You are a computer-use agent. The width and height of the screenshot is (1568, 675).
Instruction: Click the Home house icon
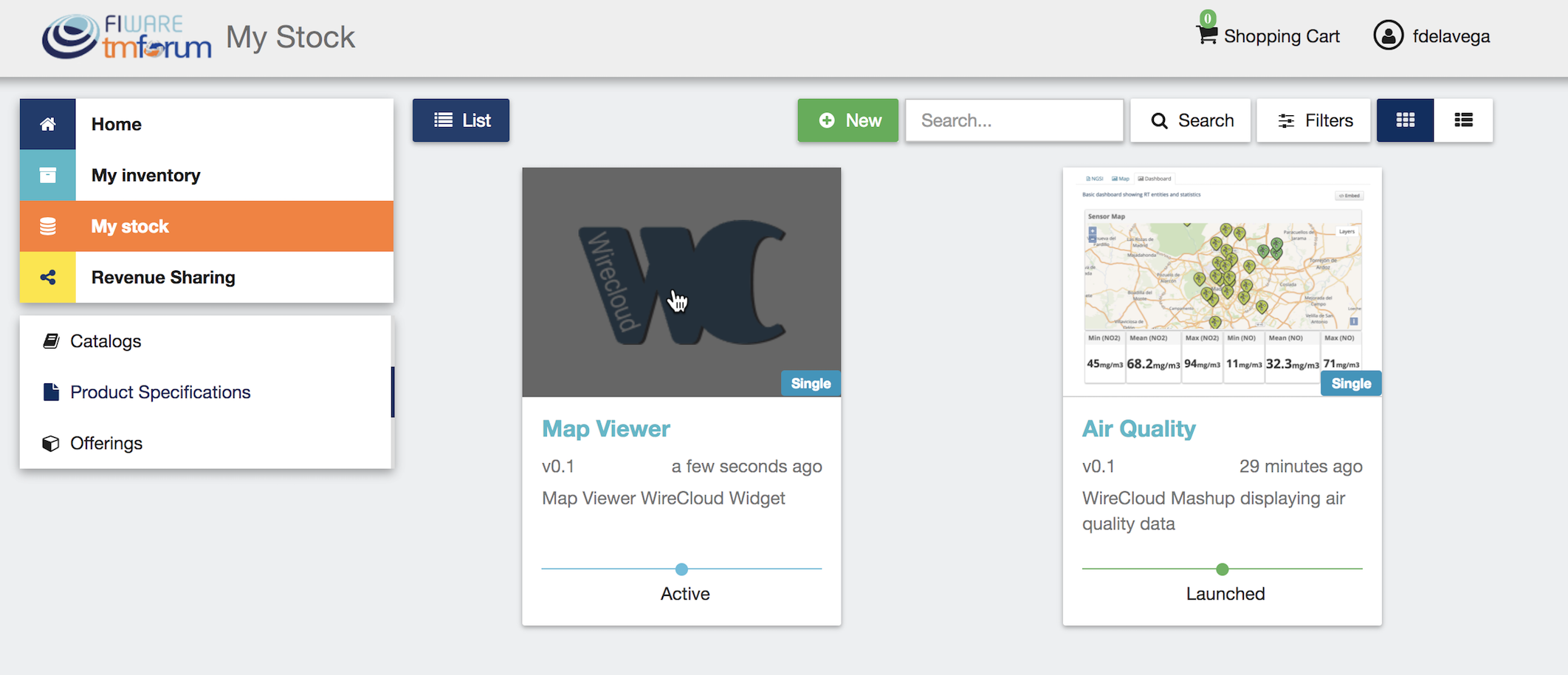[x=48, y=124]
